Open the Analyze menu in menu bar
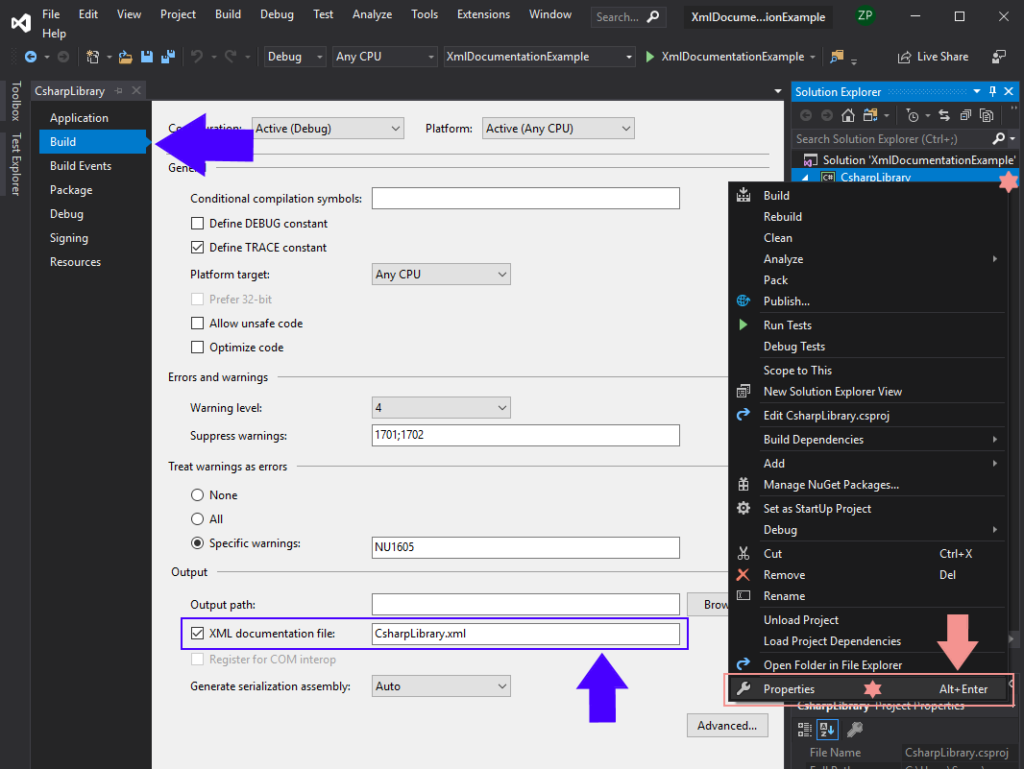The width and height of the screenshot is (1024, 769). [x=372, y=14]
